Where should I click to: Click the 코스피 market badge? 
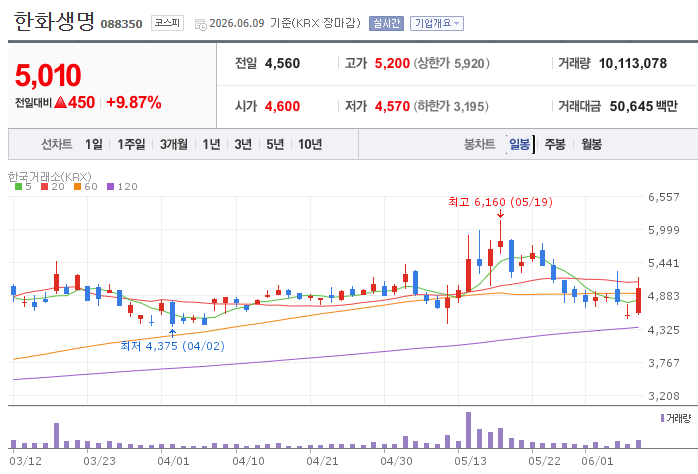pos(167,23)
